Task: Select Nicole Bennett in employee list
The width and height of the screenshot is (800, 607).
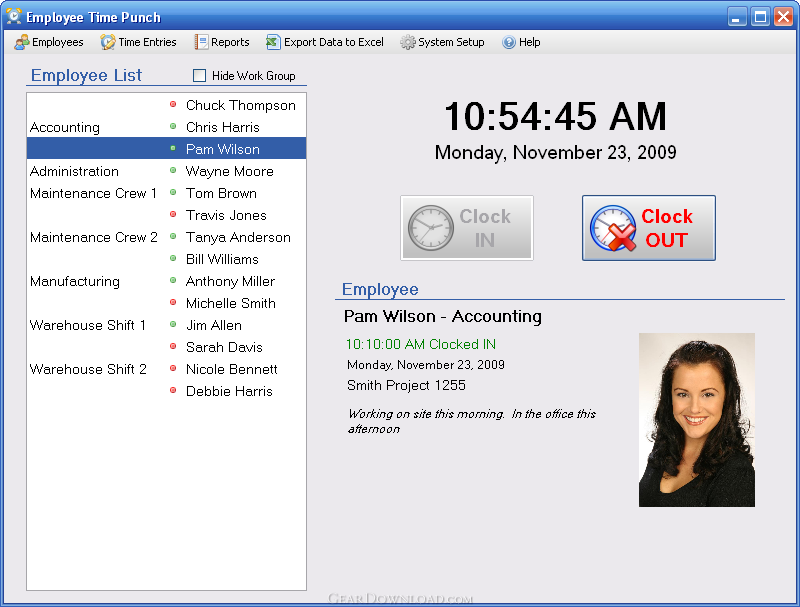Action: pos(232,369)
